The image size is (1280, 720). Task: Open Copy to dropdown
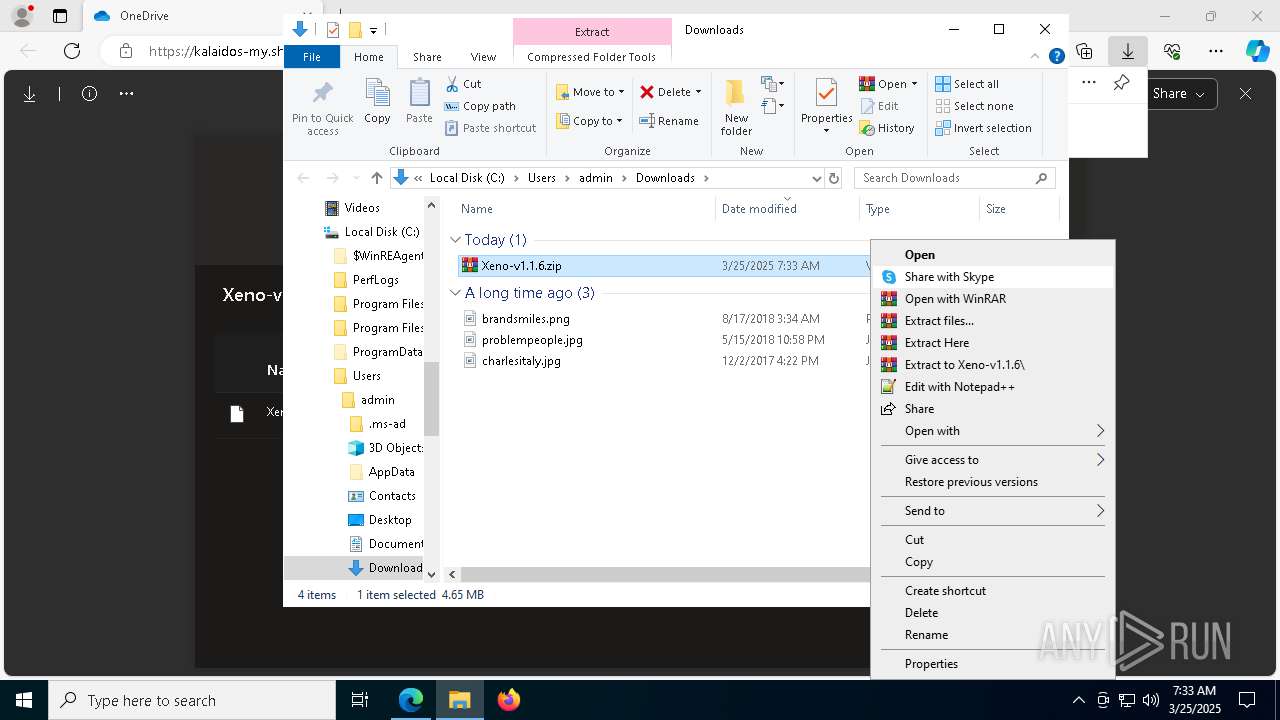point(590,121)
